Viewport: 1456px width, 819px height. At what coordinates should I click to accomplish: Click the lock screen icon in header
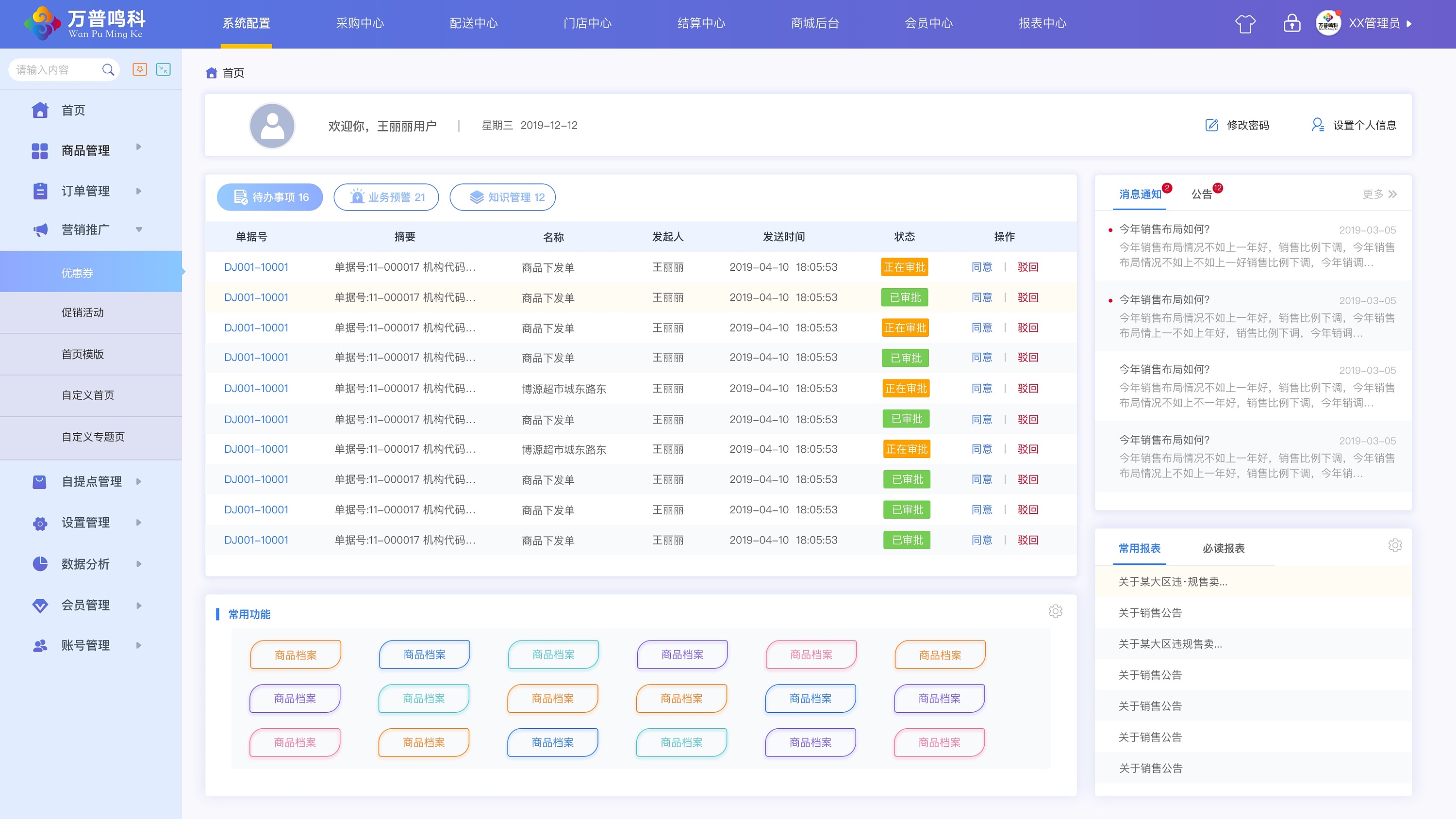(x=1292, y=23)
